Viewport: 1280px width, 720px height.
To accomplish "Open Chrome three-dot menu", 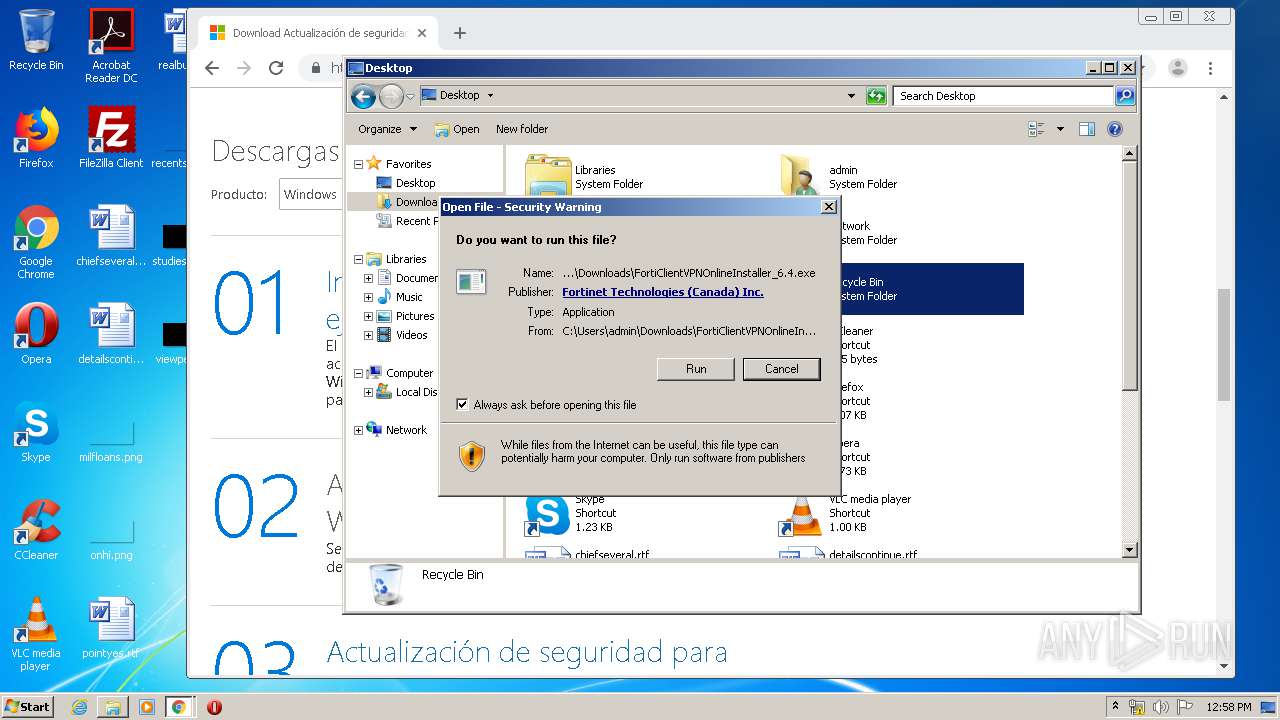I will coord(1210,68).
